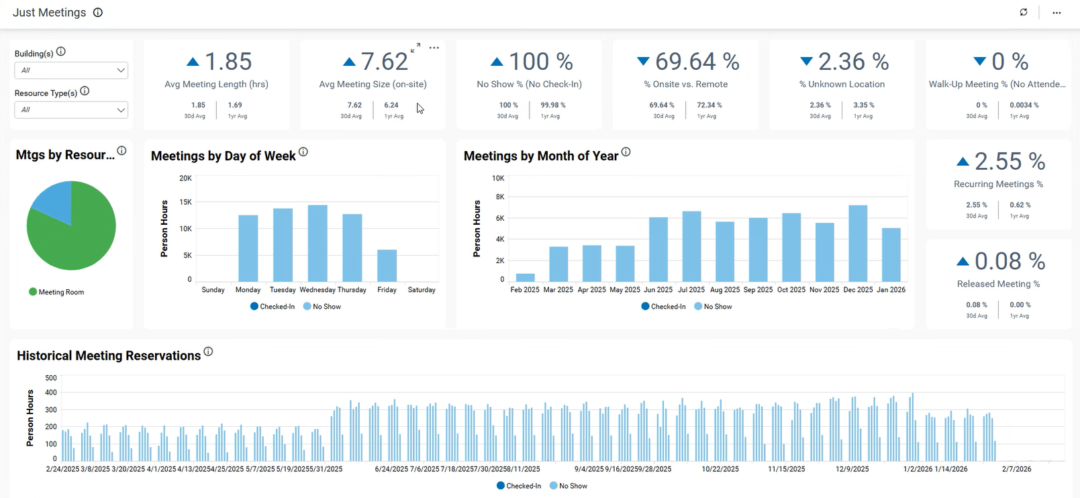Viewport: 1080px width, 498px height.
Task: Click info icon beside Building(s) label
Action: pyautogui.click(x=61, y=52)
